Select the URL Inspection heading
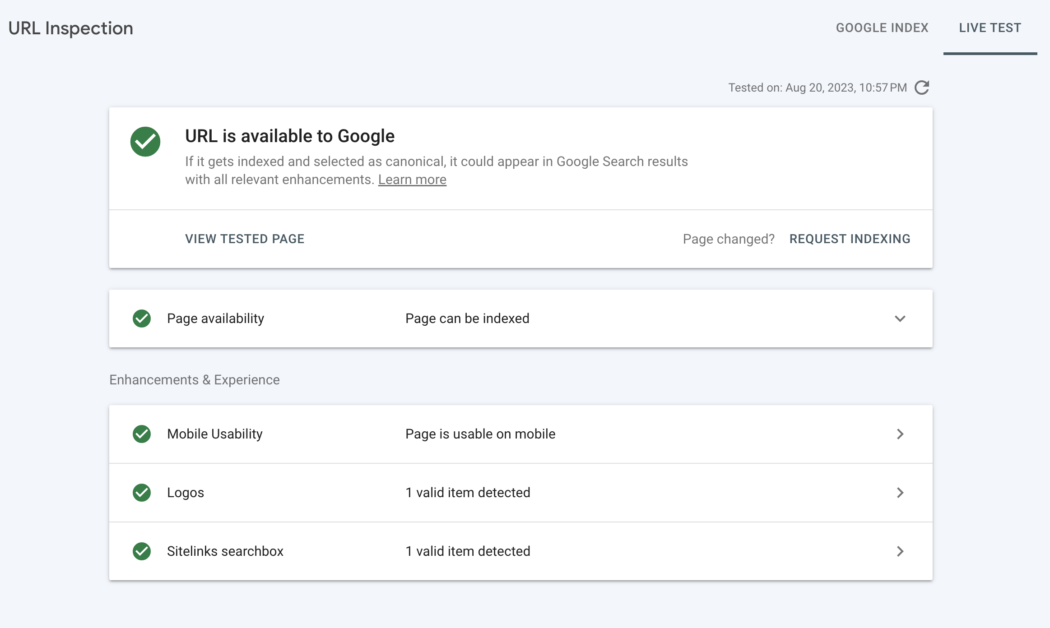The image size is (1050, 628). click(70, 28)
